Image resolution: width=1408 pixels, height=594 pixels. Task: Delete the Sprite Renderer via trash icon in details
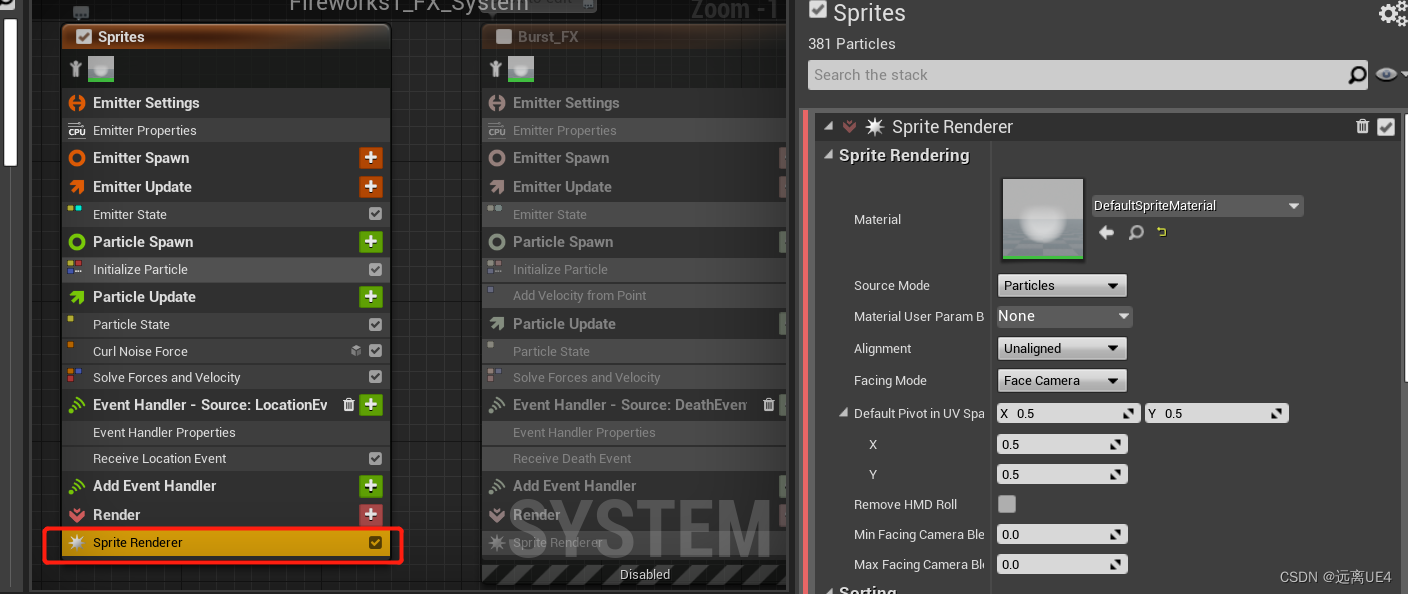[x=1362, y=126]
